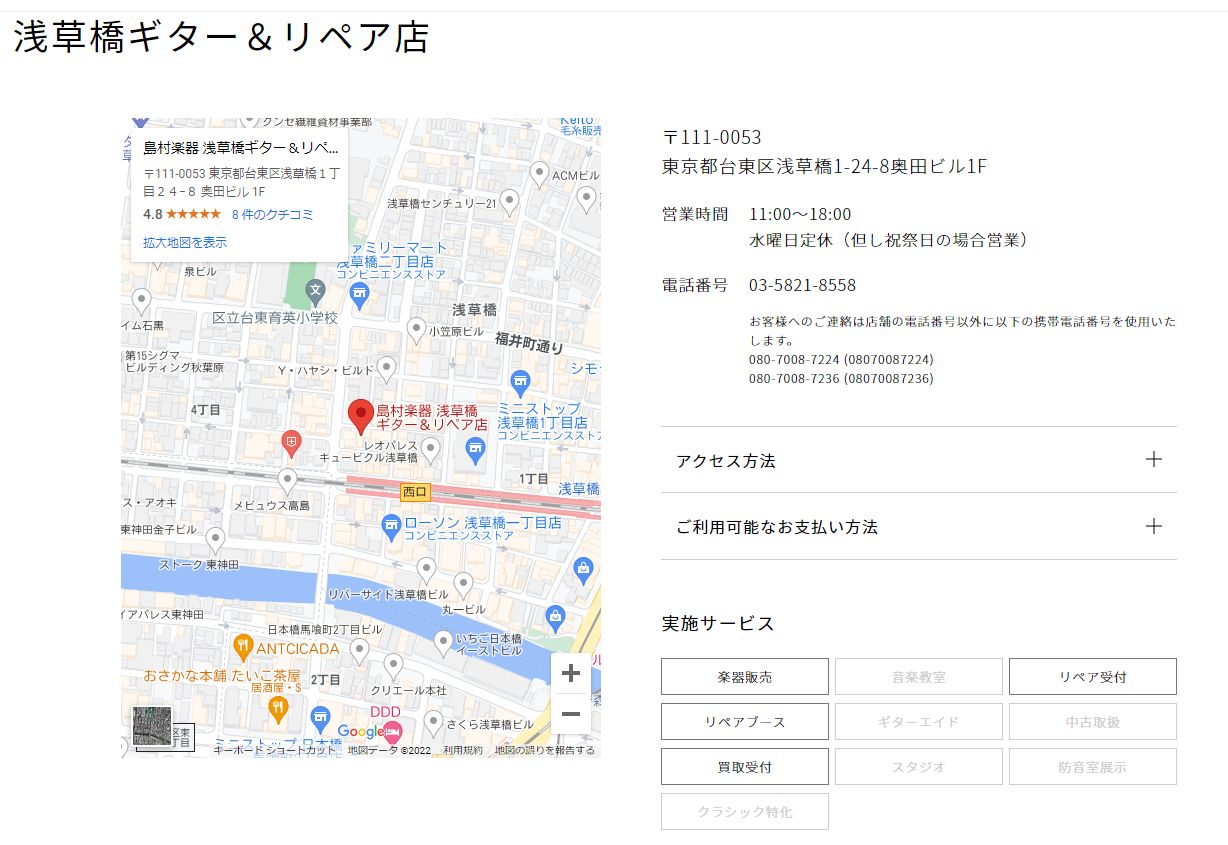Select the 楽器販売 service button
1228x845 pixels.
coord(745,677)
